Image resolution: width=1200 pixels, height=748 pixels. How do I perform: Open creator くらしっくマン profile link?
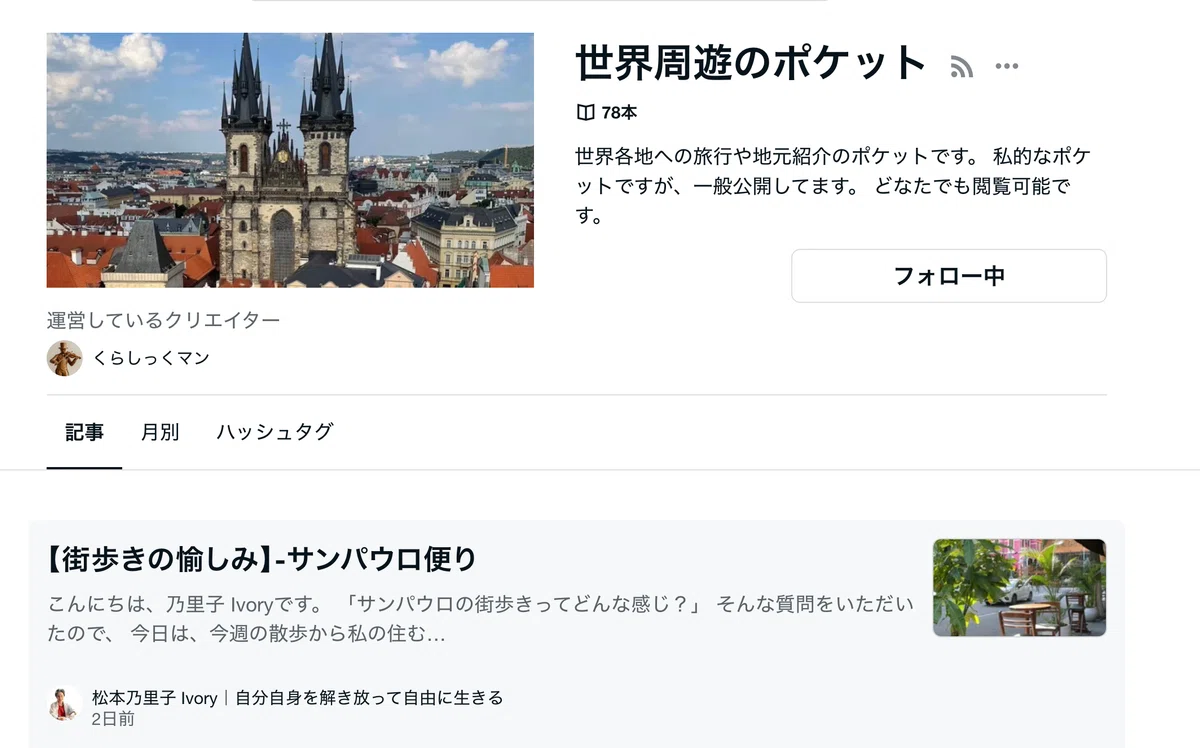click(151, 358)
